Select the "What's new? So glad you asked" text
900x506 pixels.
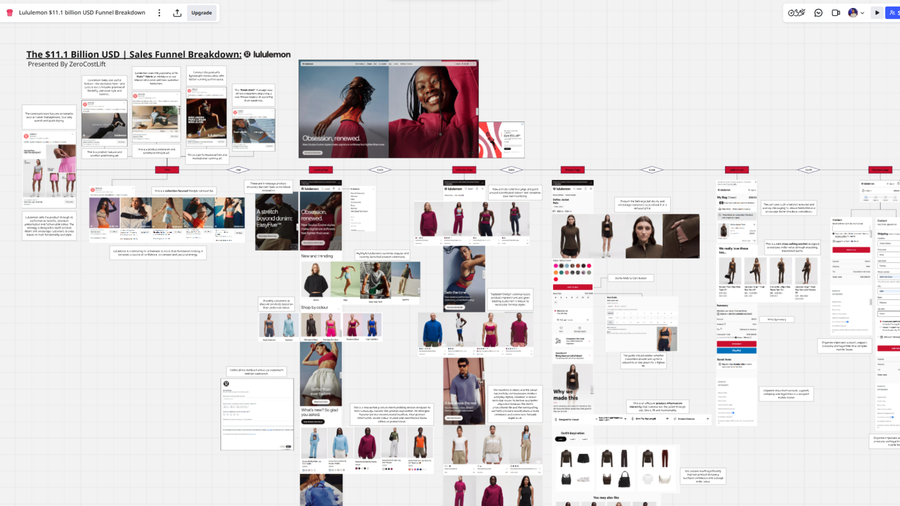320,412
